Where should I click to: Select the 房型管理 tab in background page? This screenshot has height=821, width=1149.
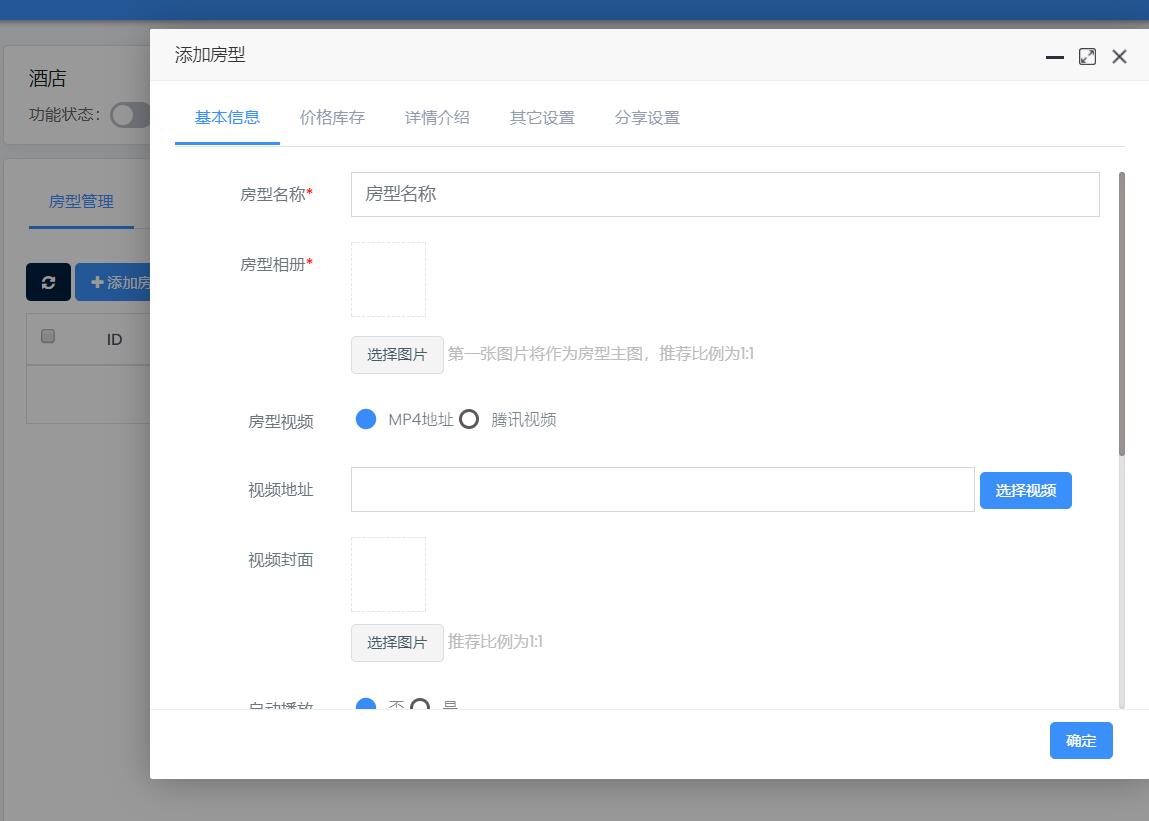(x=81, y=202)
